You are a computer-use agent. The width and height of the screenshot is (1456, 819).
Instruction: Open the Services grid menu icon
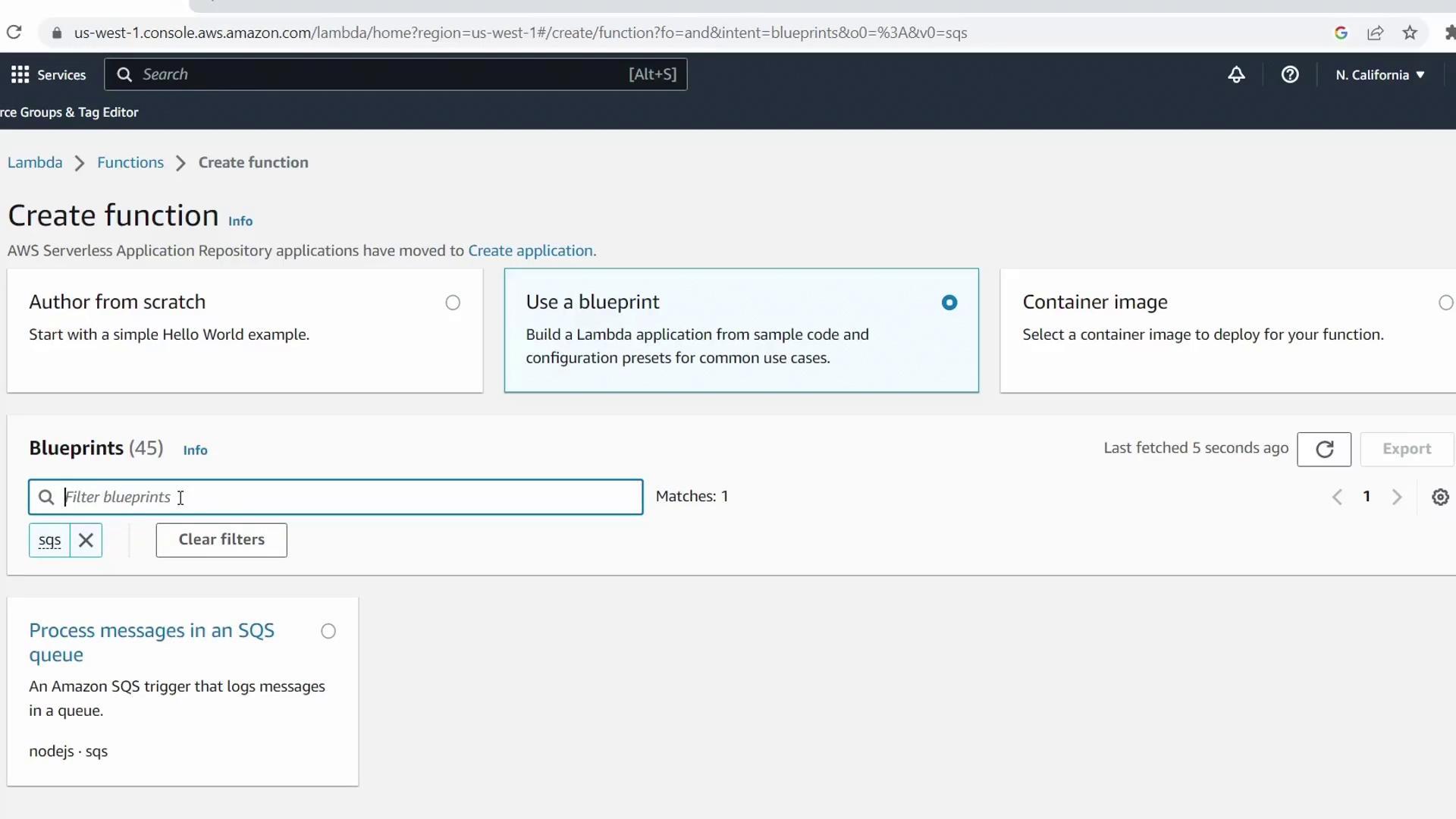point(20,74)
